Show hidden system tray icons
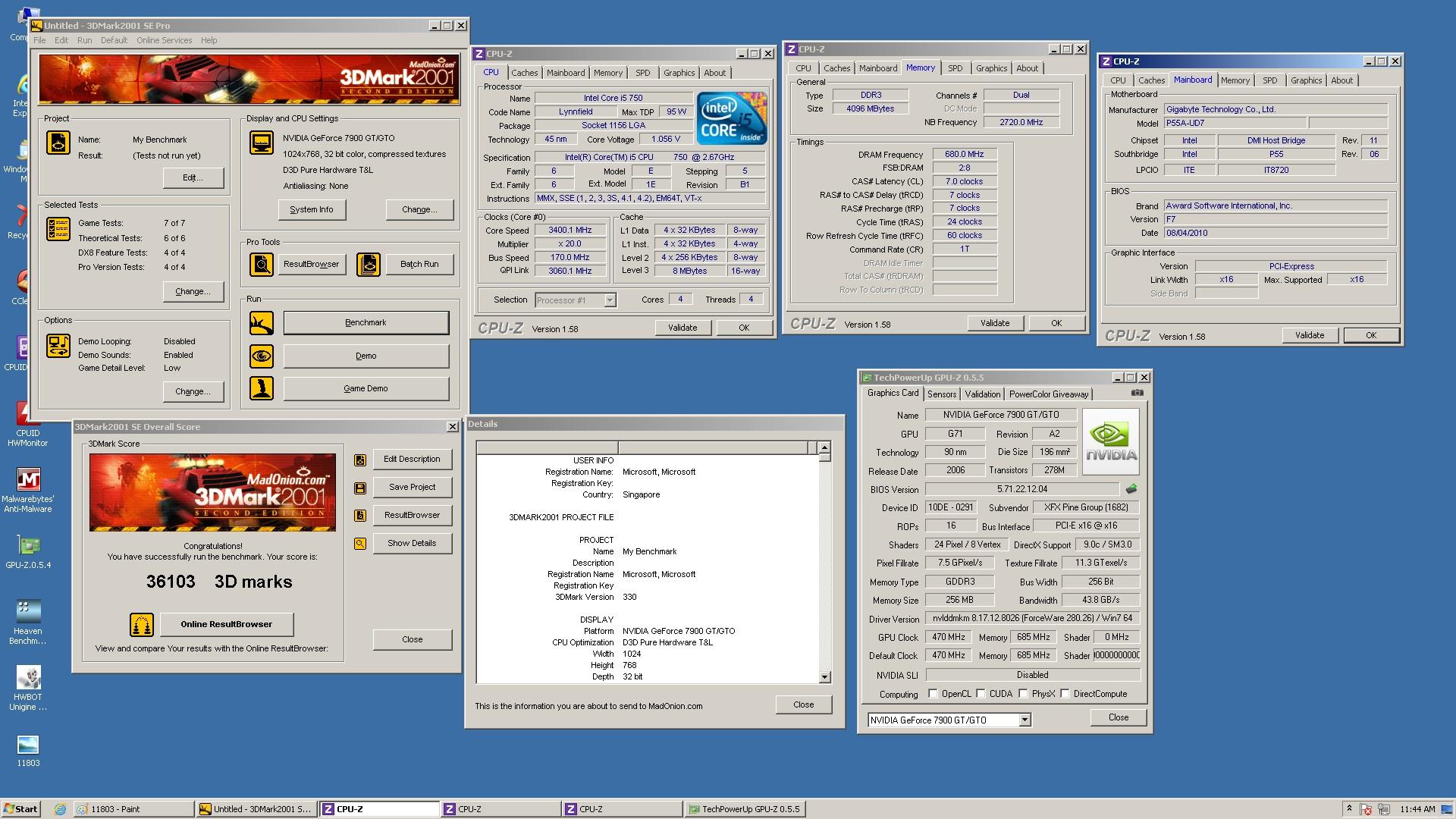1456x819 pixels. coord(1348,809)
